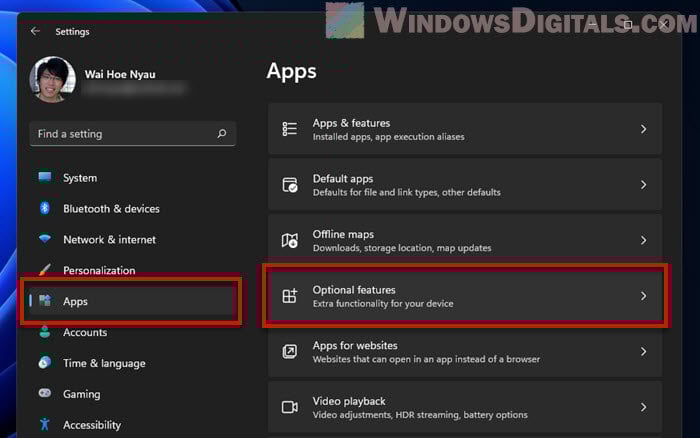Image resolution: width=700 pixels, height=438 pixels.
Task: Click the Default apps icon
Action: pyautogui.click(x=289, y=184)
